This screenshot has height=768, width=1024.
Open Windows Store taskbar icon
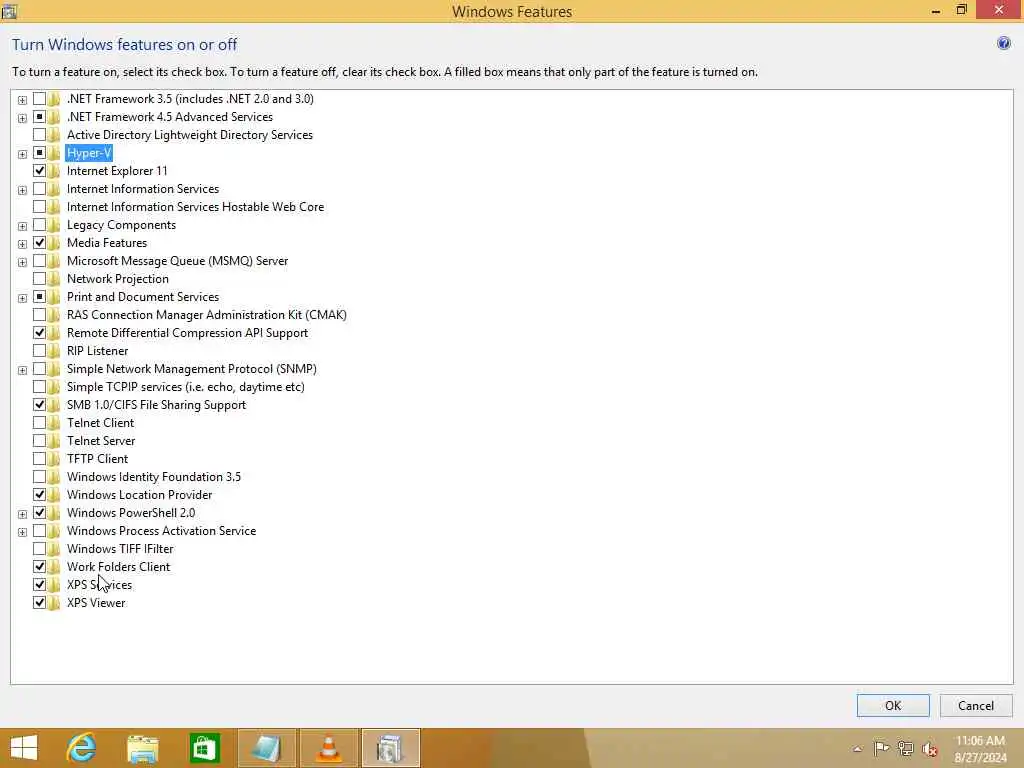point(204,748)
